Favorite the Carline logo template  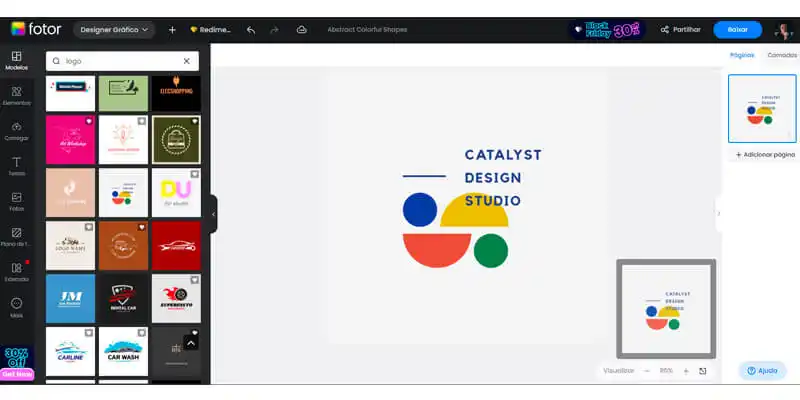point(89,333)
